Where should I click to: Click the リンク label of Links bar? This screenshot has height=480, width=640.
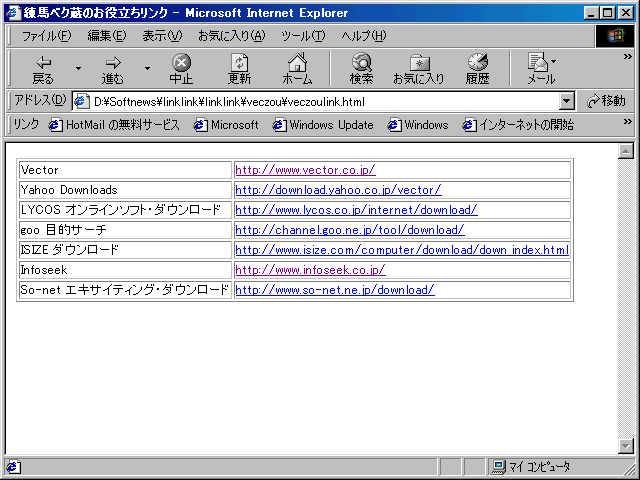coord(26,124)
